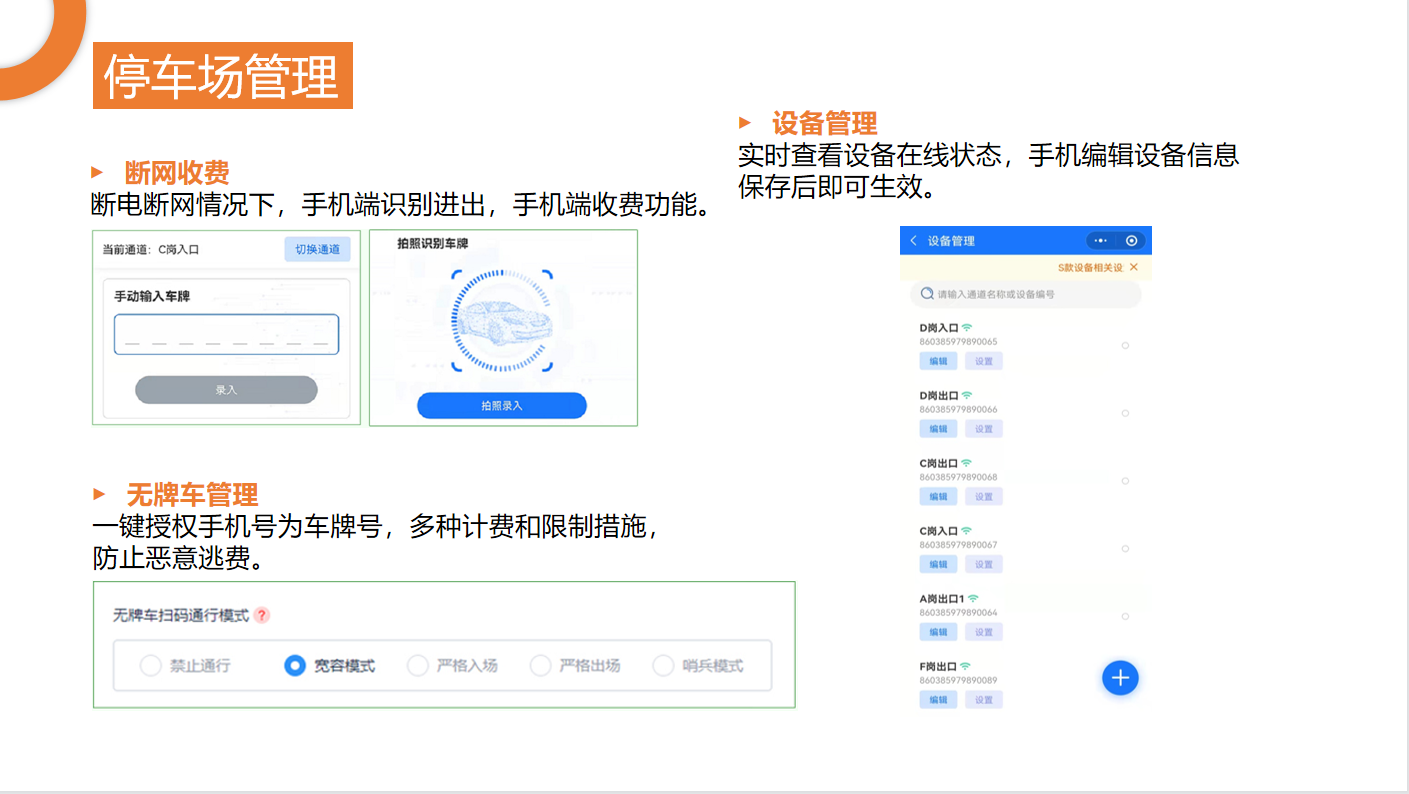Screen dimensions: 1409x794
Task: Click the 停车场管理 slide title
Action: 222,76
